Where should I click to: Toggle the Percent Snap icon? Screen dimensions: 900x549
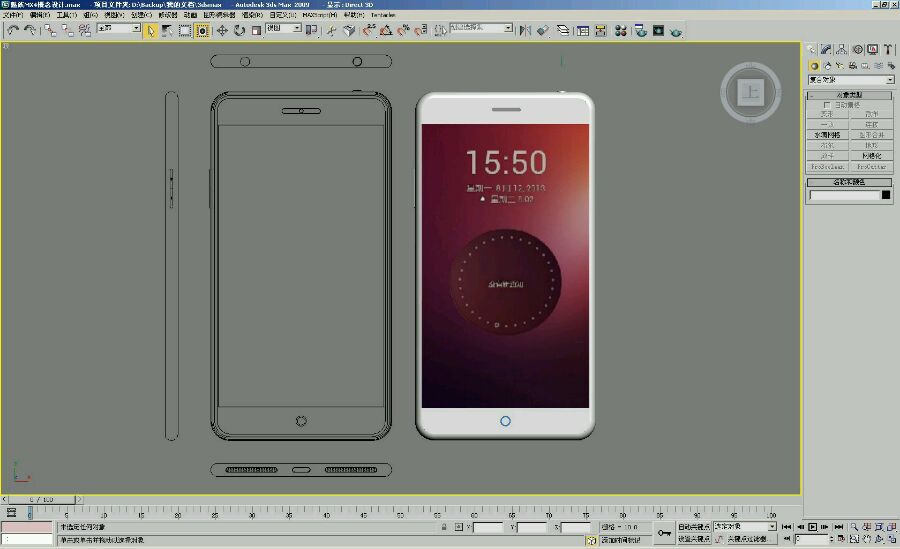[404, 30]
